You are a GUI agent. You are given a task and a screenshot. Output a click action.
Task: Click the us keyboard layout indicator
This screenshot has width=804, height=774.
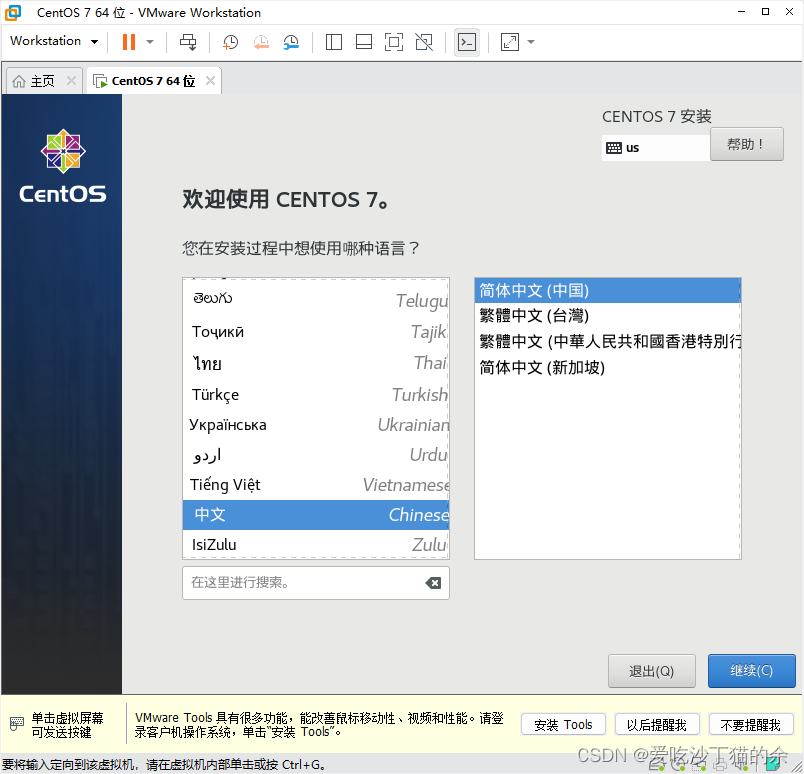click(x=656, y=148)
